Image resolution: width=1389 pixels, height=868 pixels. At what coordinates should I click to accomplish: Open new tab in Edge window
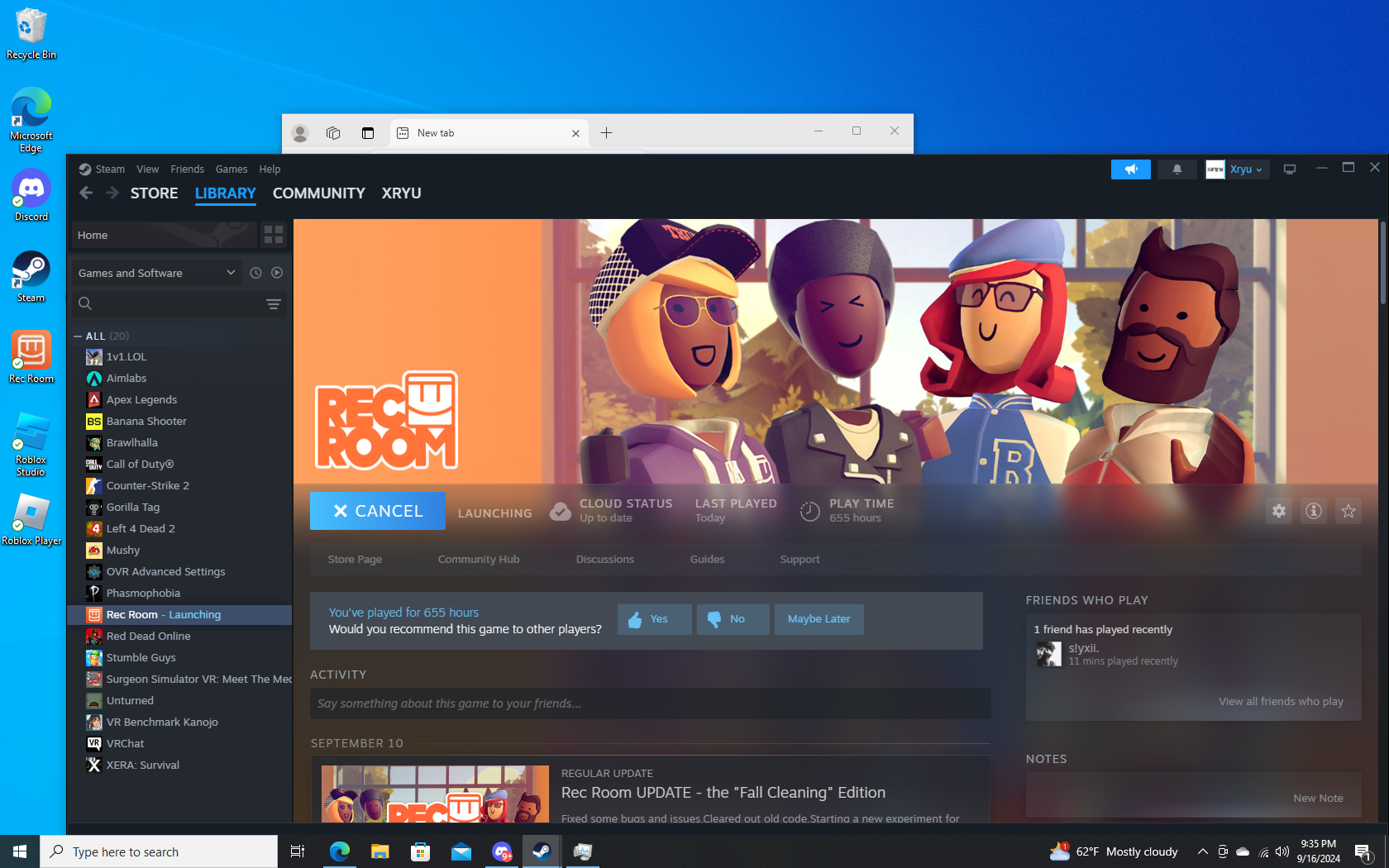pyautogui.click(x=606, y=133)
